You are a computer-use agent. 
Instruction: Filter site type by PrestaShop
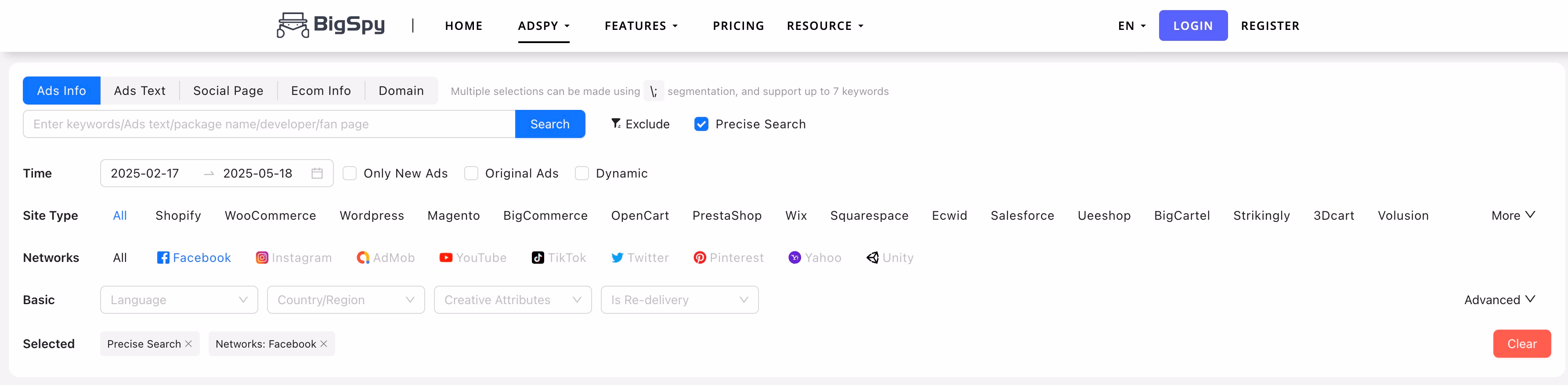click(727, 216)
